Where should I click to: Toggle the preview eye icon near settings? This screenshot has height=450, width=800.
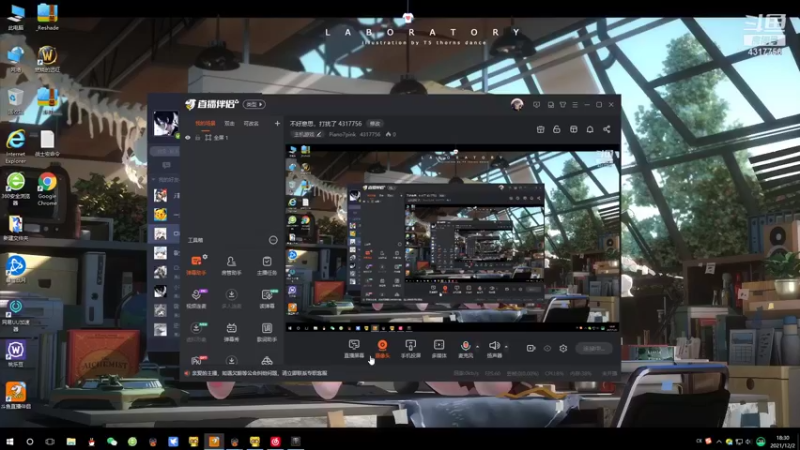tap(547, 348)
